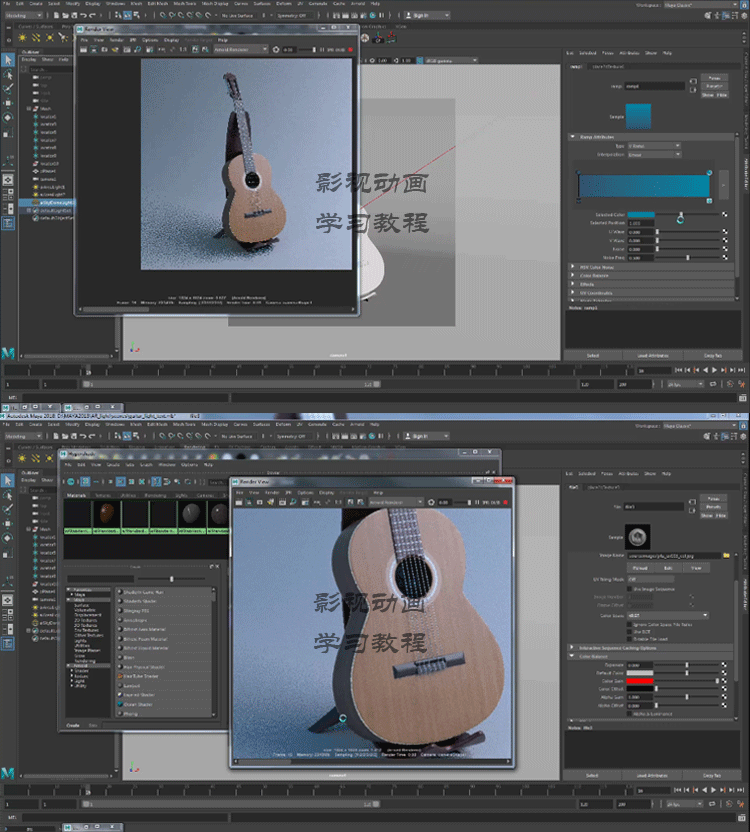Click Render region icon in lower Render View toolbar
The width and height of the screenshot is (750, 832).
coord(249,502)
